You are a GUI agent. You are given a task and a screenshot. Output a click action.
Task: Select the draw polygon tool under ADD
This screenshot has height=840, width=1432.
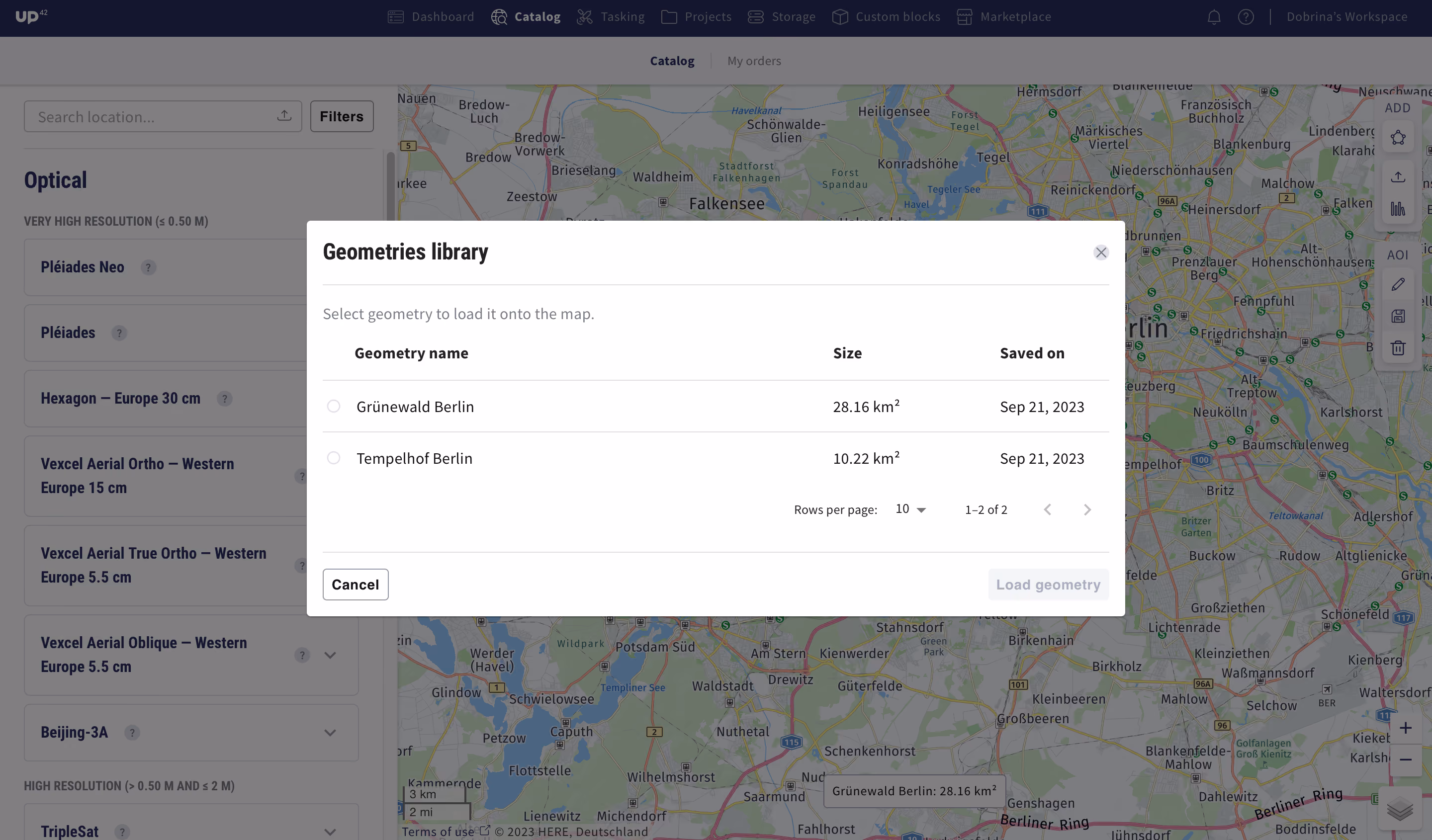point(1398,138)
